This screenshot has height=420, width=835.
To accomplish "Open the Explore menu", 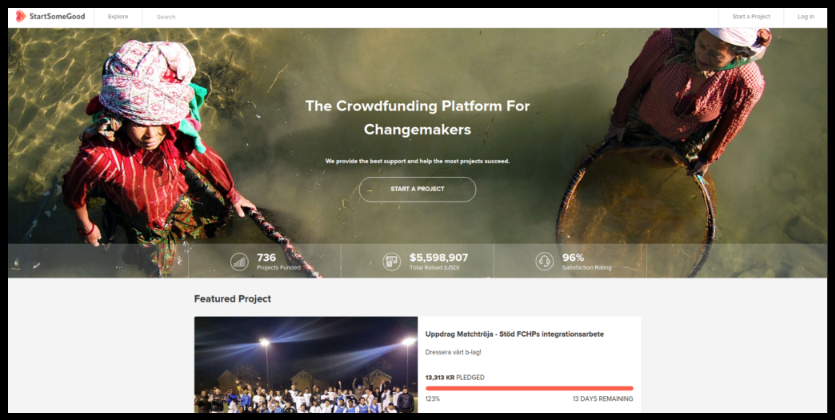I will pos(118,17).
